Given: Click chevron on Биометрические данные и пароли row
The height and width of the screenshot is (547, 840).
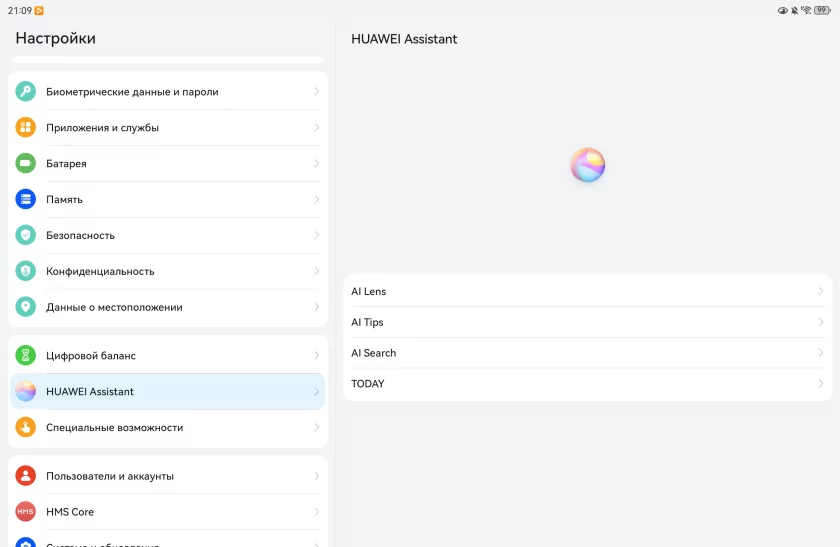Looking at the screenshot, I should pyautogui.click(x=317, y=92).
